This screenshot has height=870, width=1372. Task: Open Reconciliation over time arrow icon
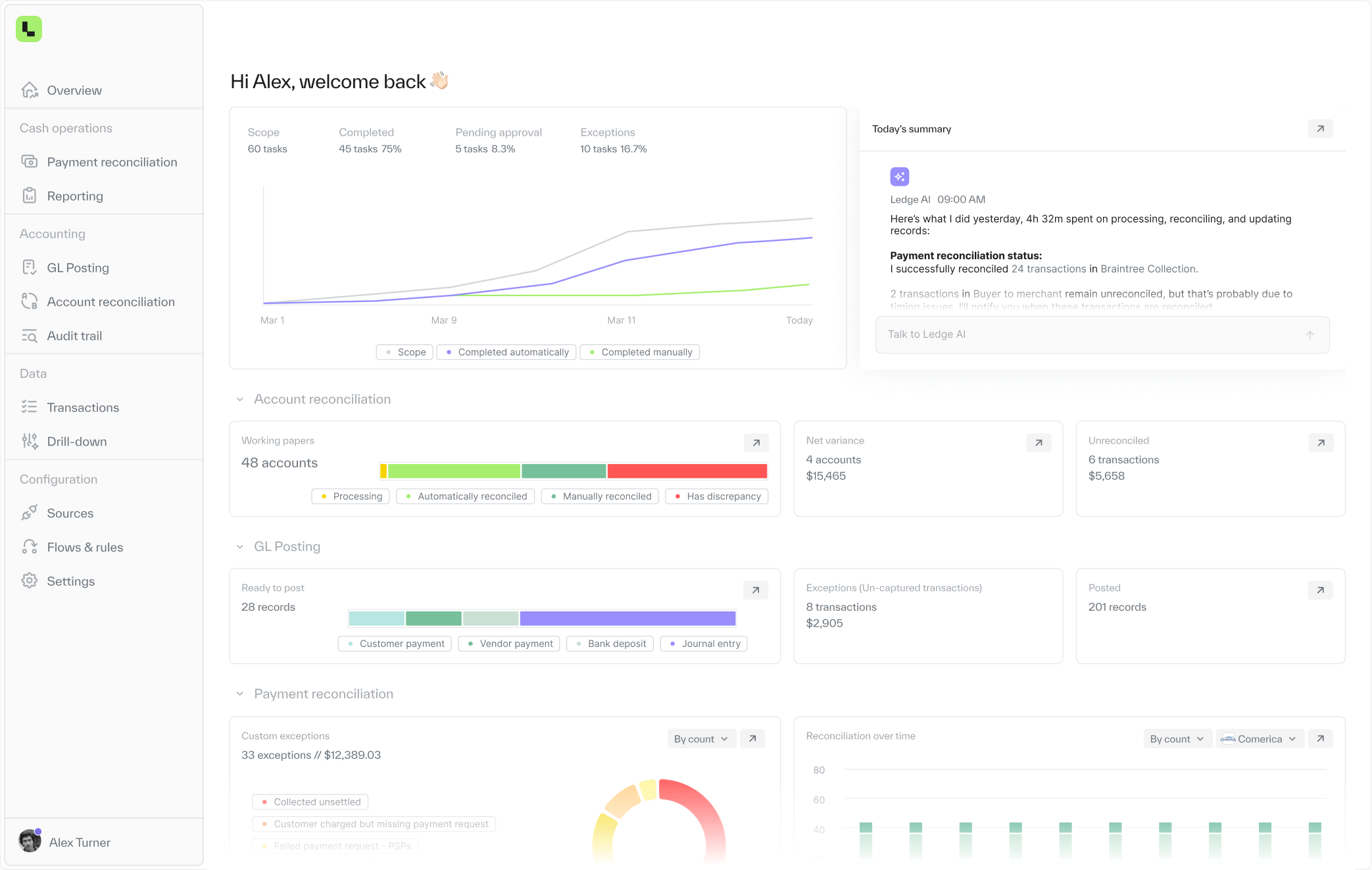[1321, 738]
